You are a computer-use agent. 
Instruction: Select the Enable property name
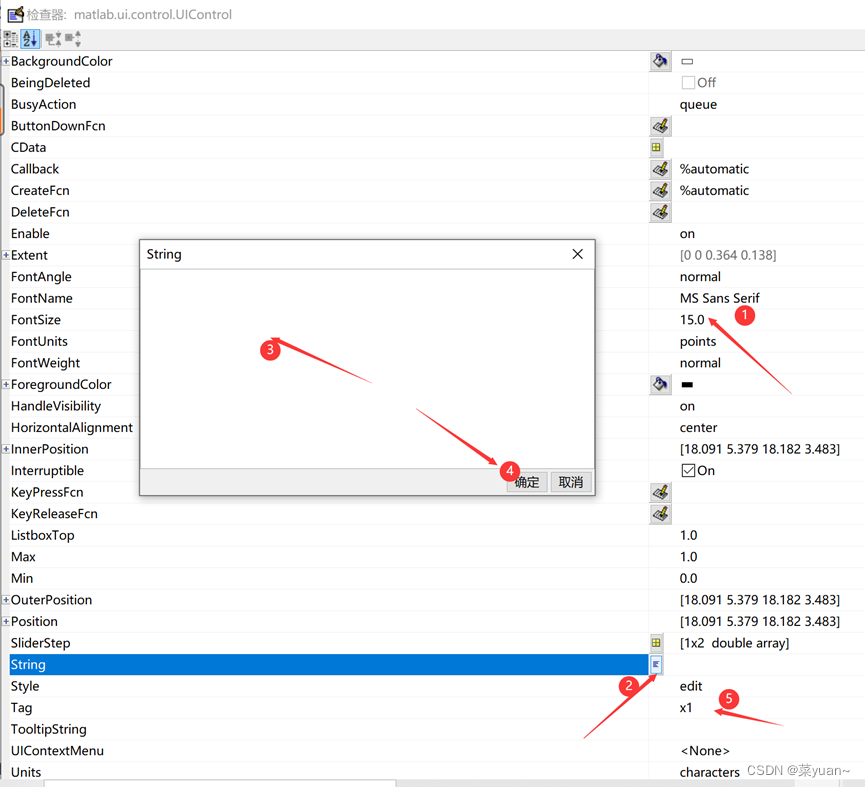[30, 233]
